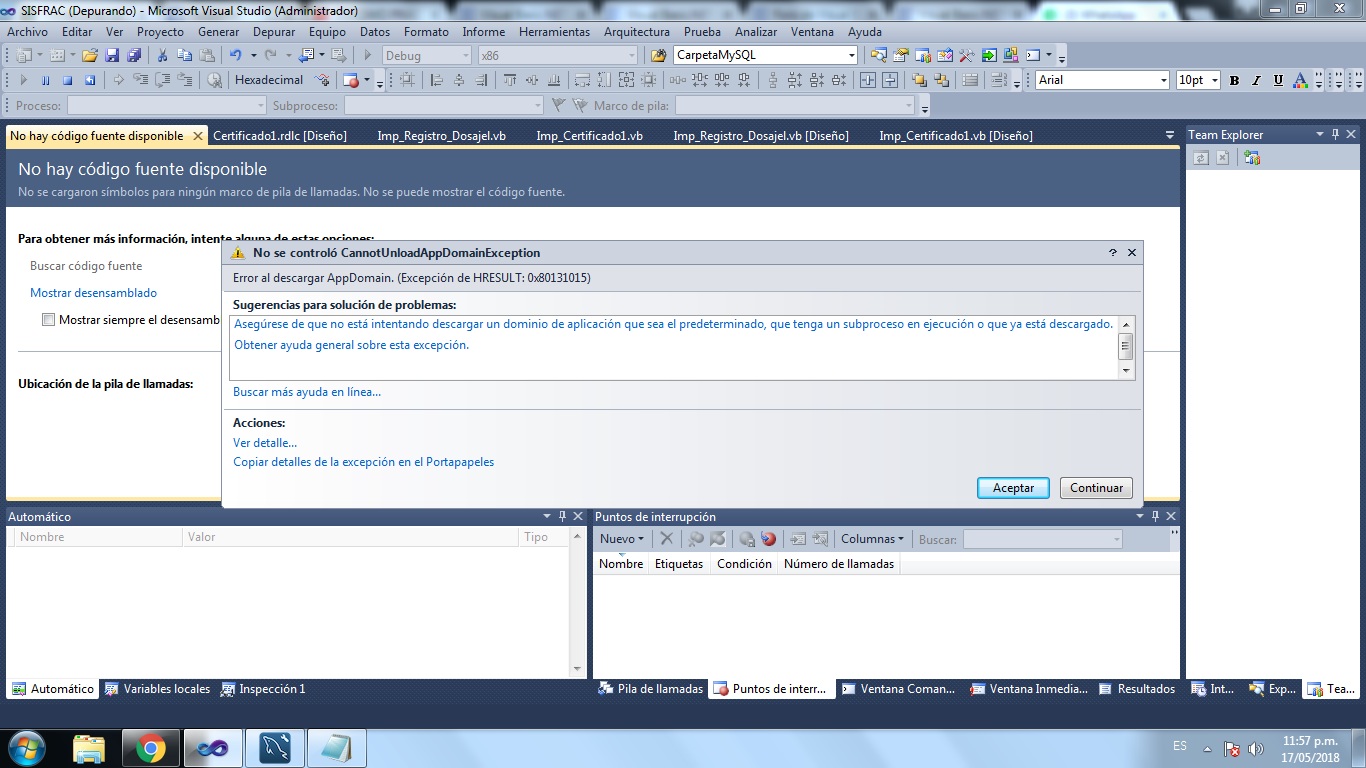Open the Arial font dropdown
The height and width of the screenshot is (768, 1366).
[1163, 80]
